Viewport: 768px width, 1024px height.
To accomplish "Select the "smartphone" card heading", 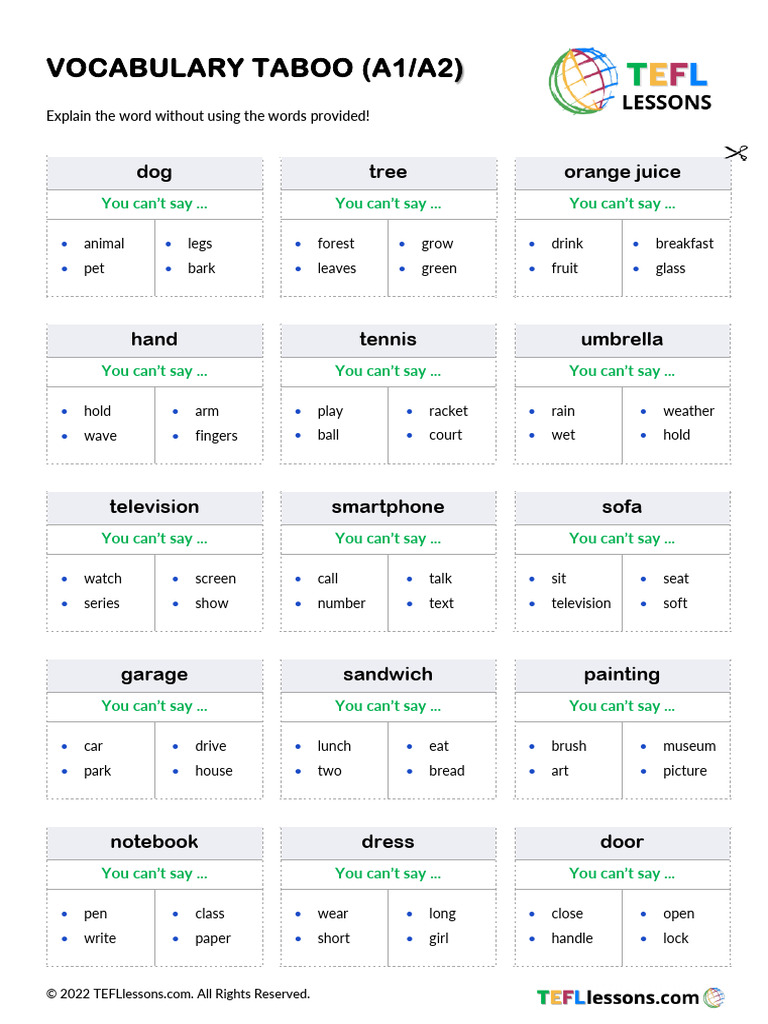I will (388, 507).
